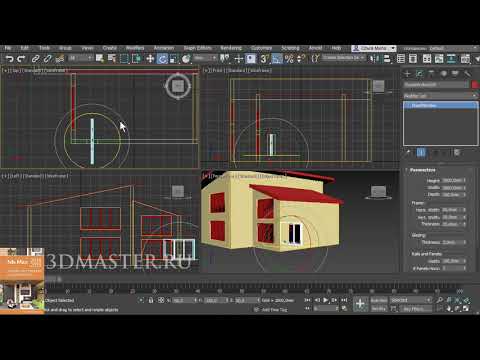The height and width of the screenshot is (360, 480).
Task: Open the selection filter dropdown
Action: pos(80,58)
